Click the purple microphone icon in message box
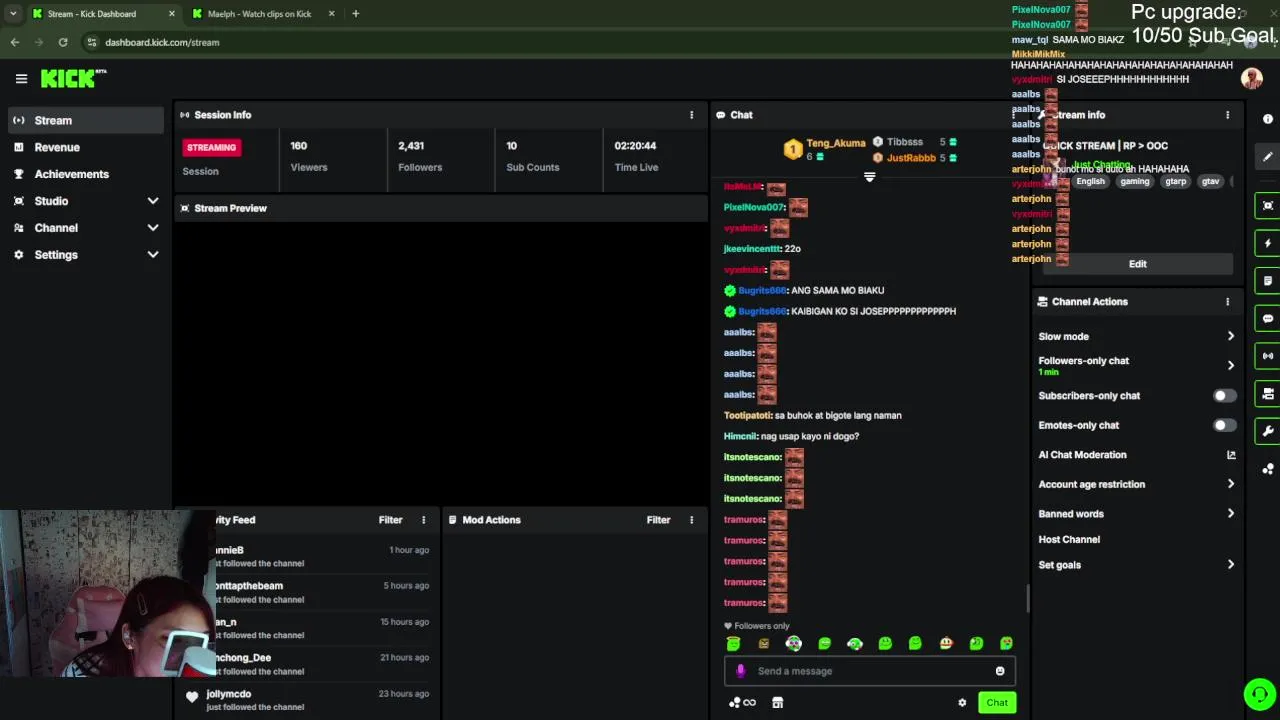Screen dimensions: 1280x720 (740, 671)
